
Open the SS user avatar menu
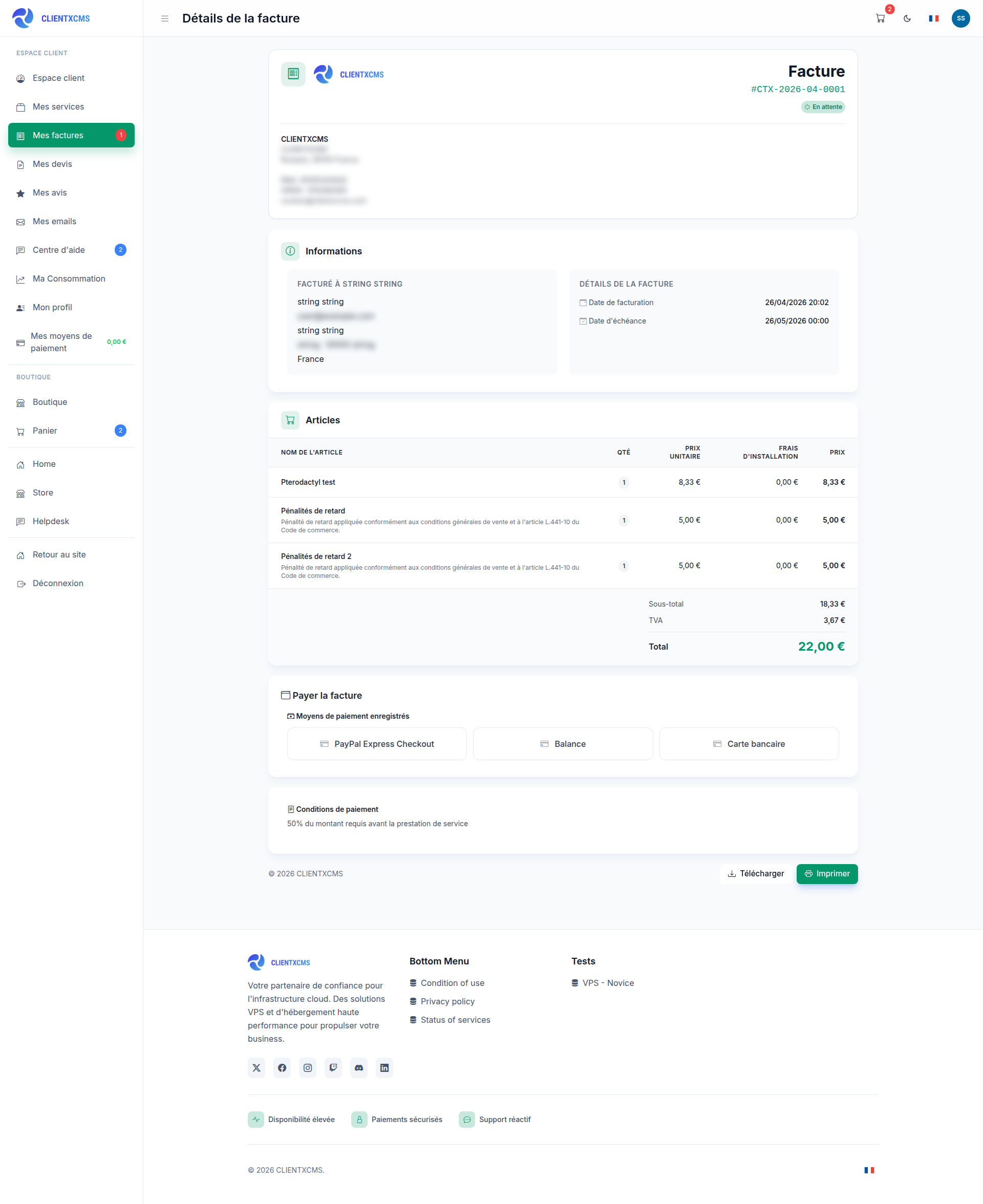tap(960, 18)
